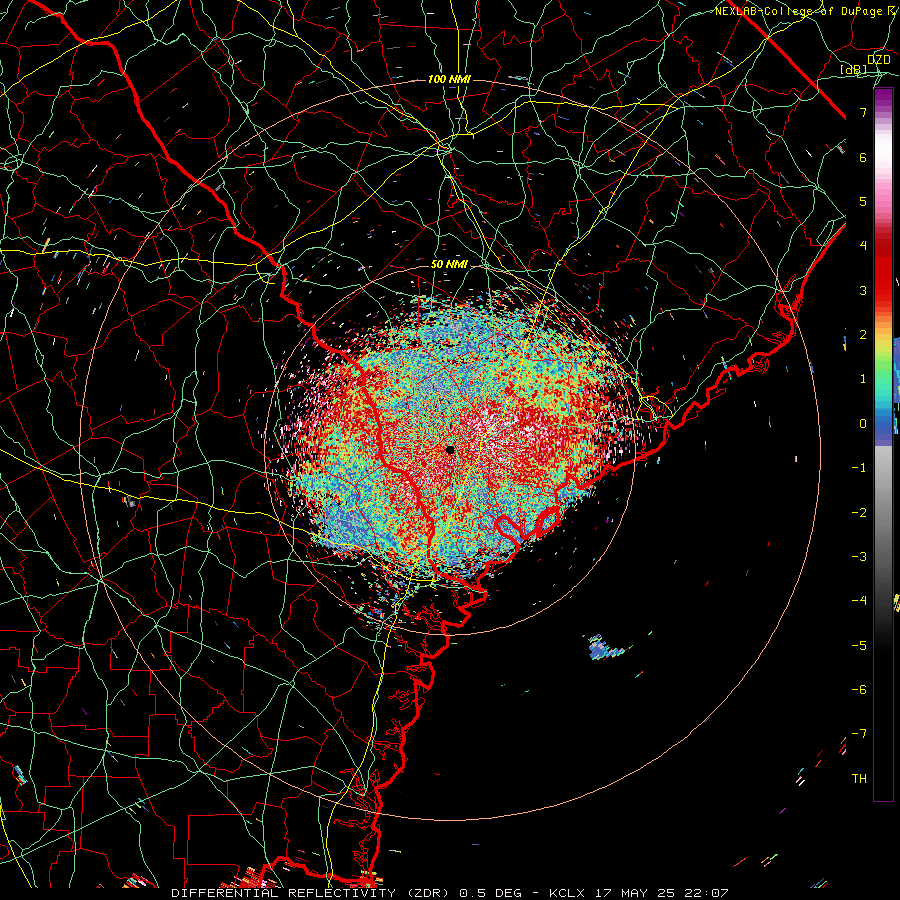
Task: Click the -6 value on the dB scale
Action: [x=859, y=690]
